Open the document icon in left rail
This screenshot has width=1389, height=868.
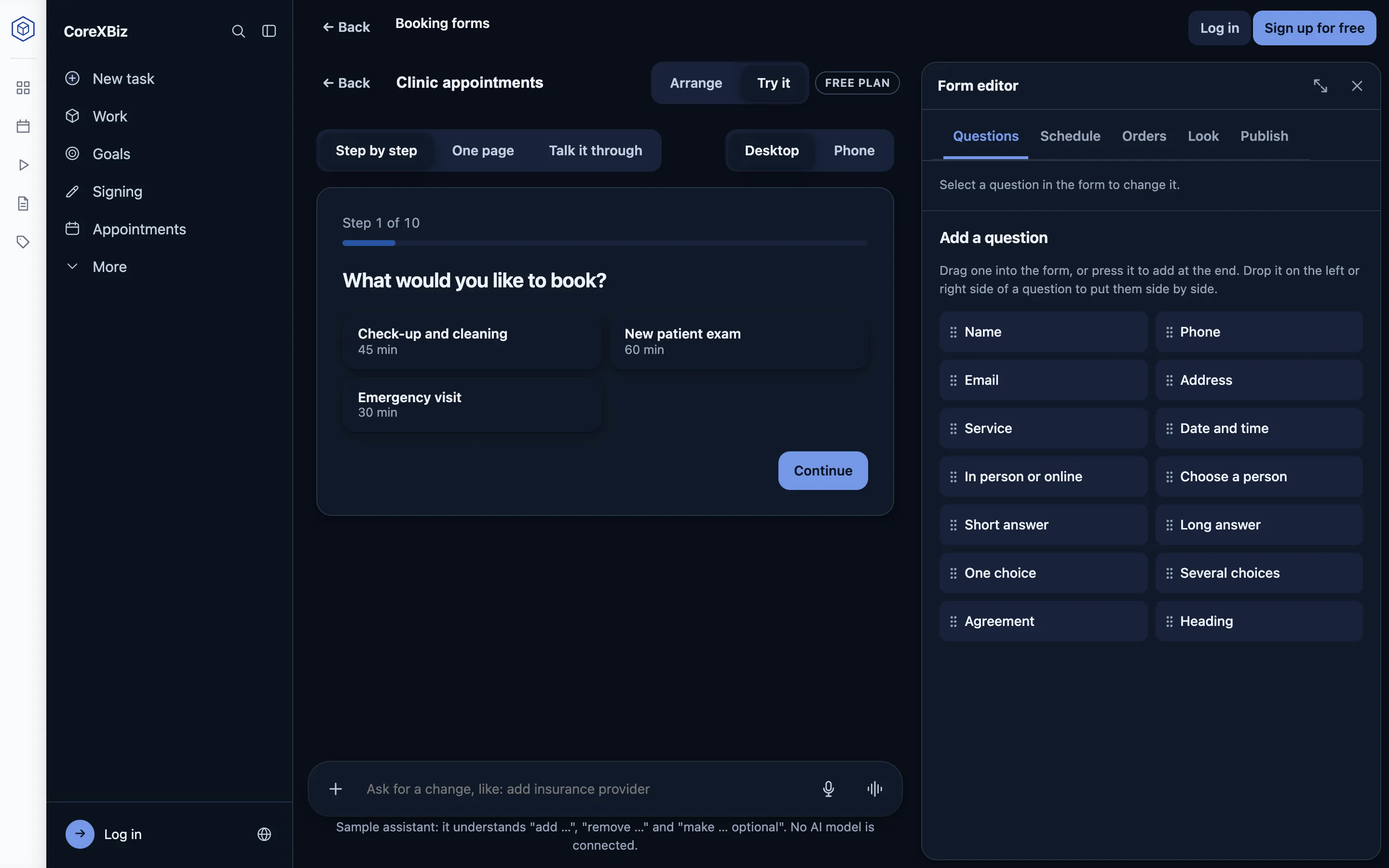(23, 203)
